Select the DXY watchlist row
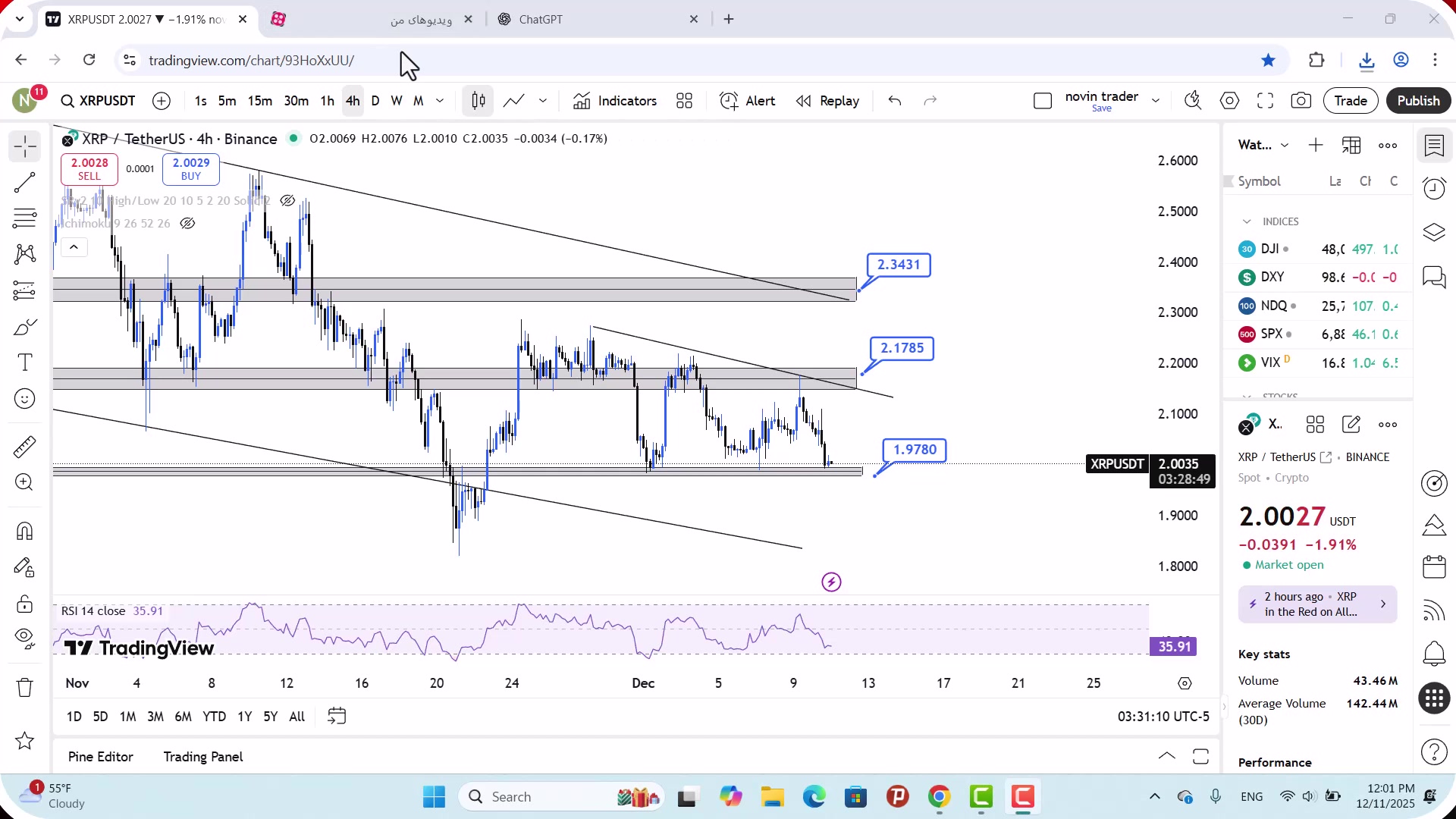The width and height of the screenshot is (1456, 819). [1318, 278]
